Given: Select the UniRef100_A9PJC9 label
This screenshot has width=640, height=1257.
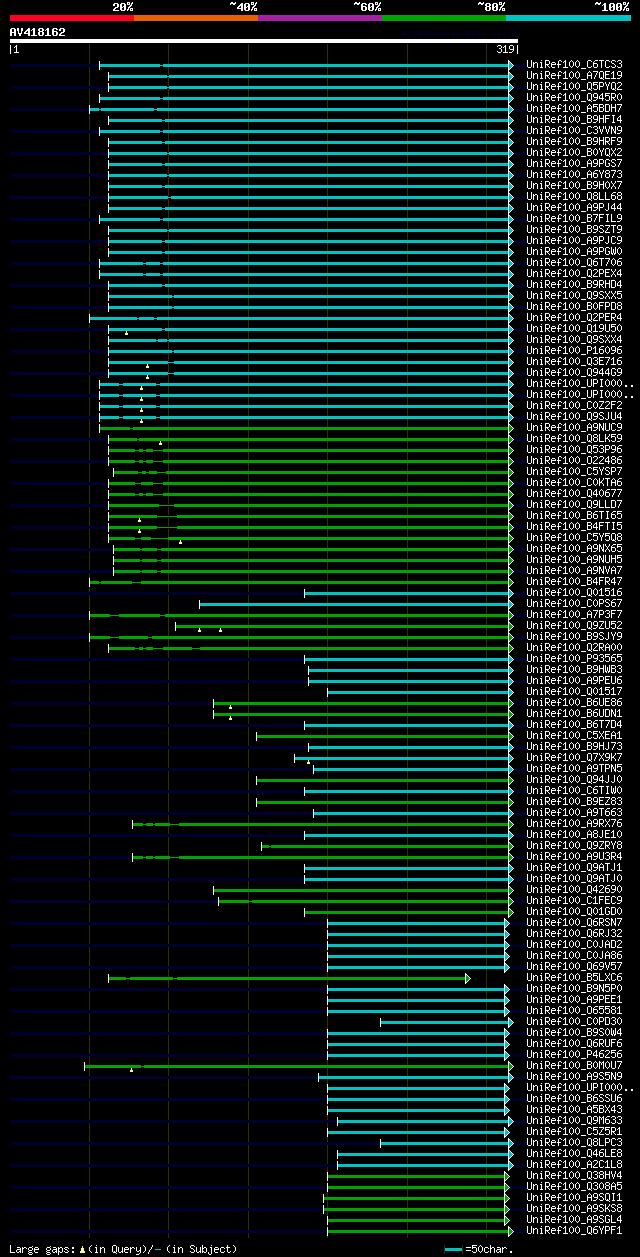Looking at the screenshot, I should tap(574, 241).
